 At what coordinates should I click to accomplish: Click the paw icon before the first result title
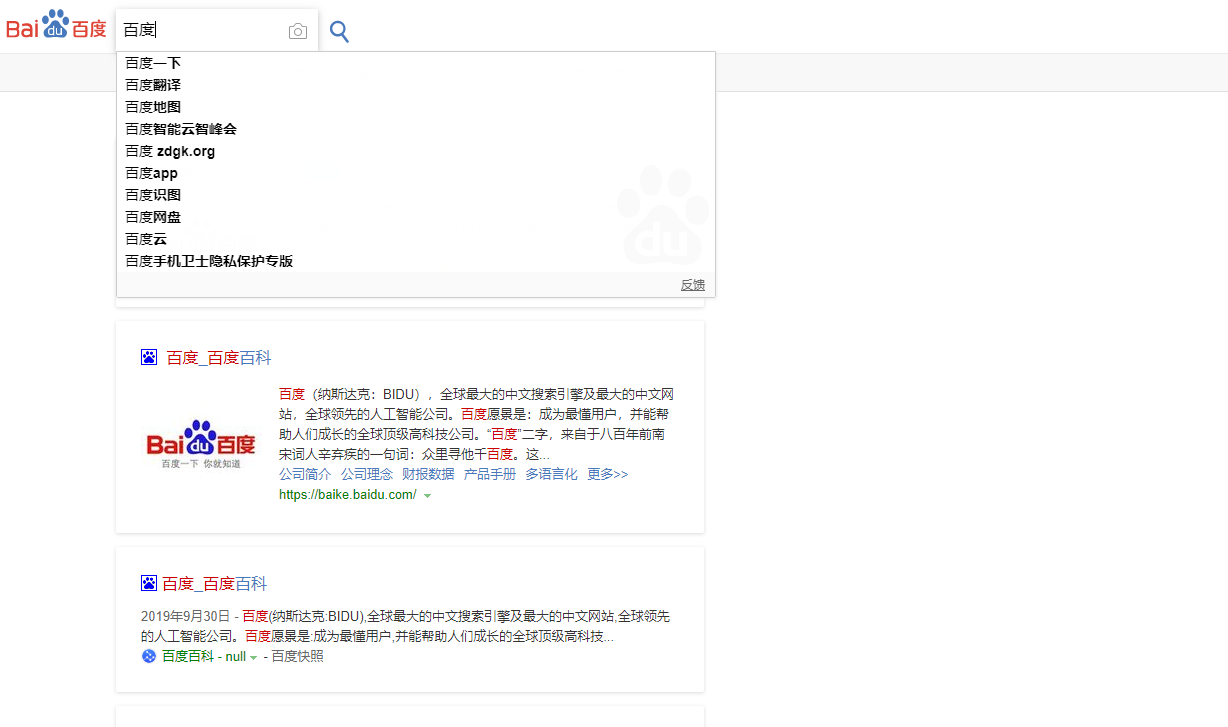click(x=149, y=356)
